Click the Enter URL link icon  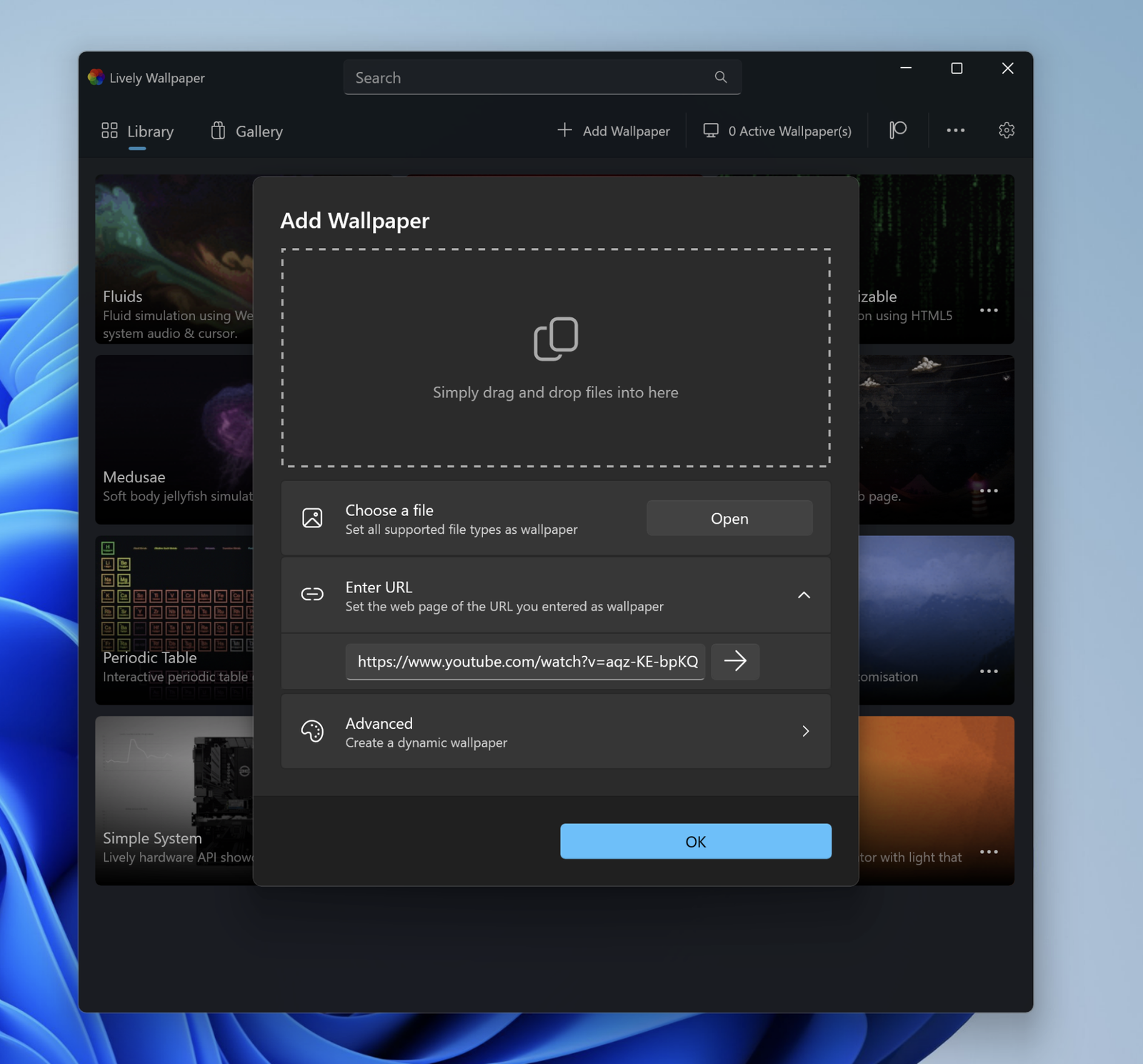[312, 595]
